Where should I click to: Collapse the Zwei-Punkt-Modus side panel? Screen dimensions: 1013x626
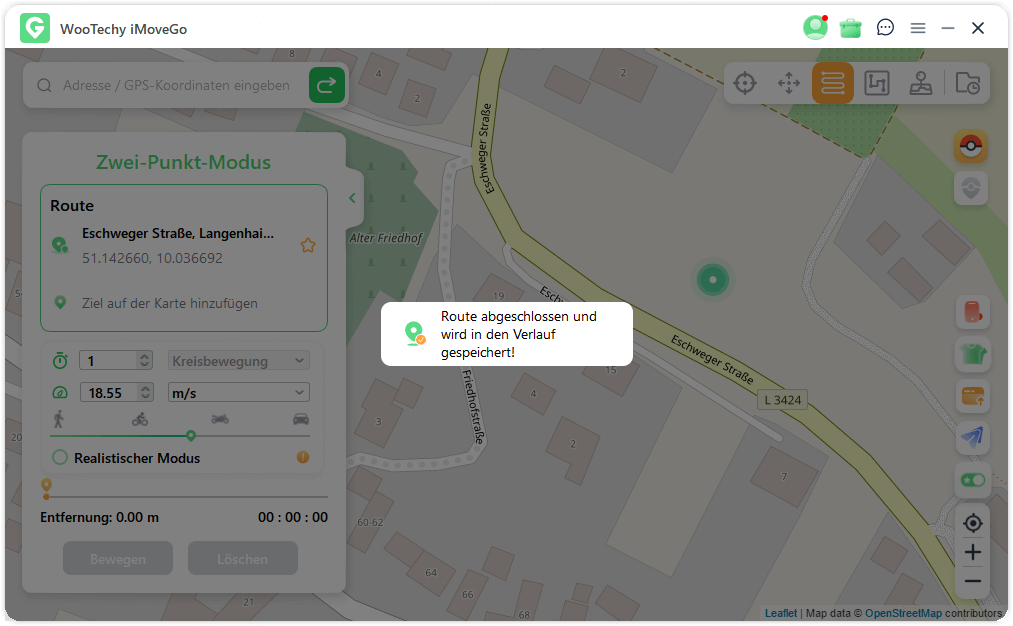pos(352,198)
